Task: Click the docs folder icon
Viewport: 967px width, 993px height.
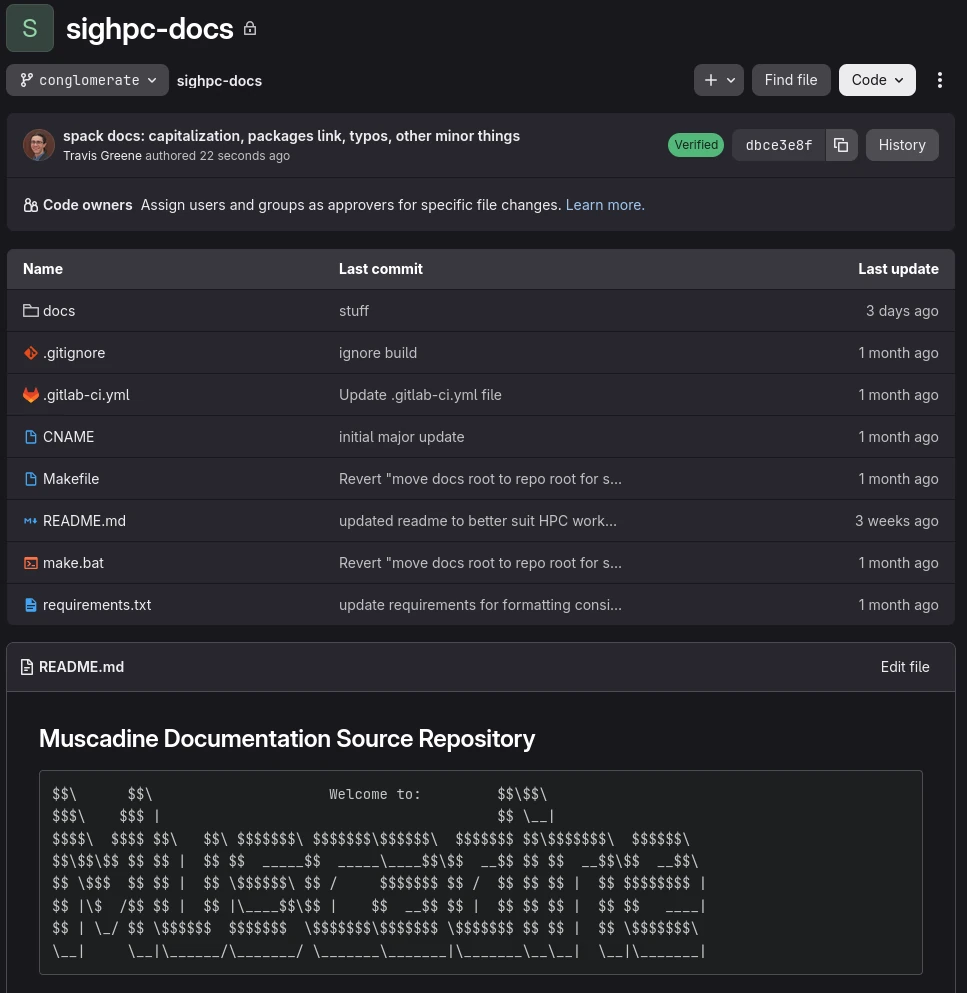Action: pos(30,311)
